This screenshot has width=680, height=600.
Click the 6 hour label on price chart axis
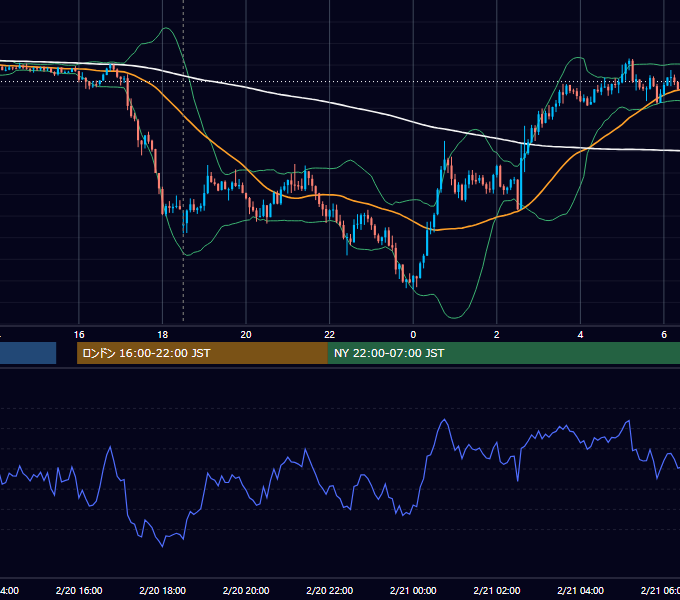coord(664,335)
